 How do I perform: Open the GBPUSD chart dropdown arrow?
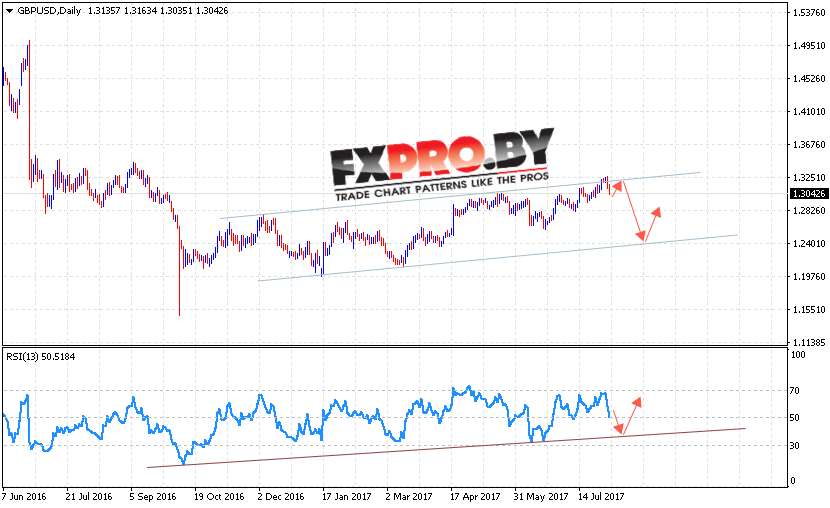point(9,11)
